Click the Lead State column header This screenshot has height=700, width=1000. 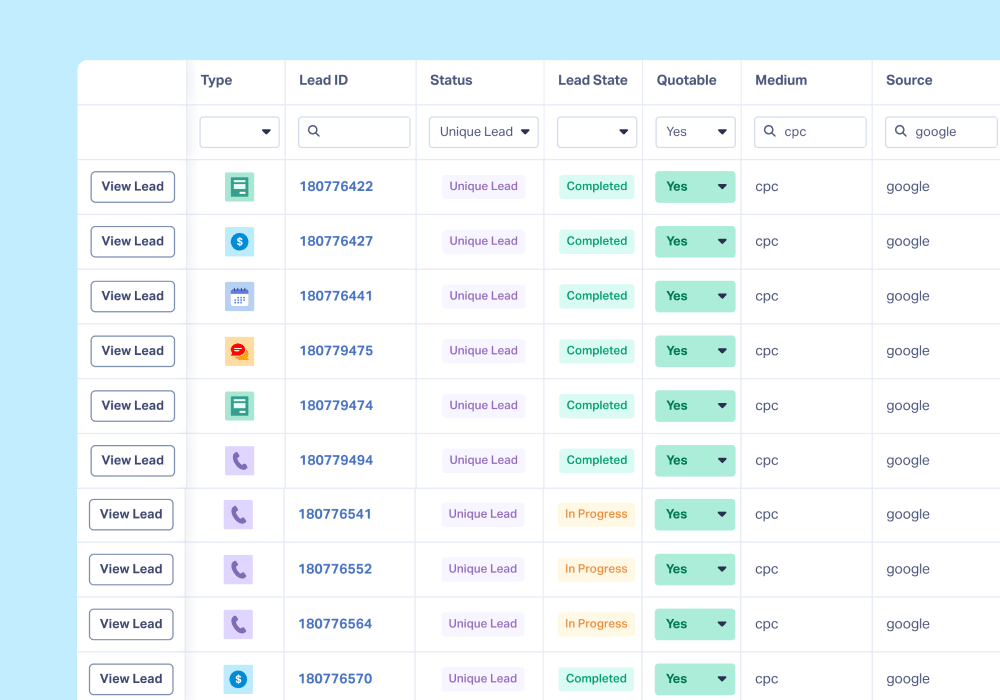point(592,80)
